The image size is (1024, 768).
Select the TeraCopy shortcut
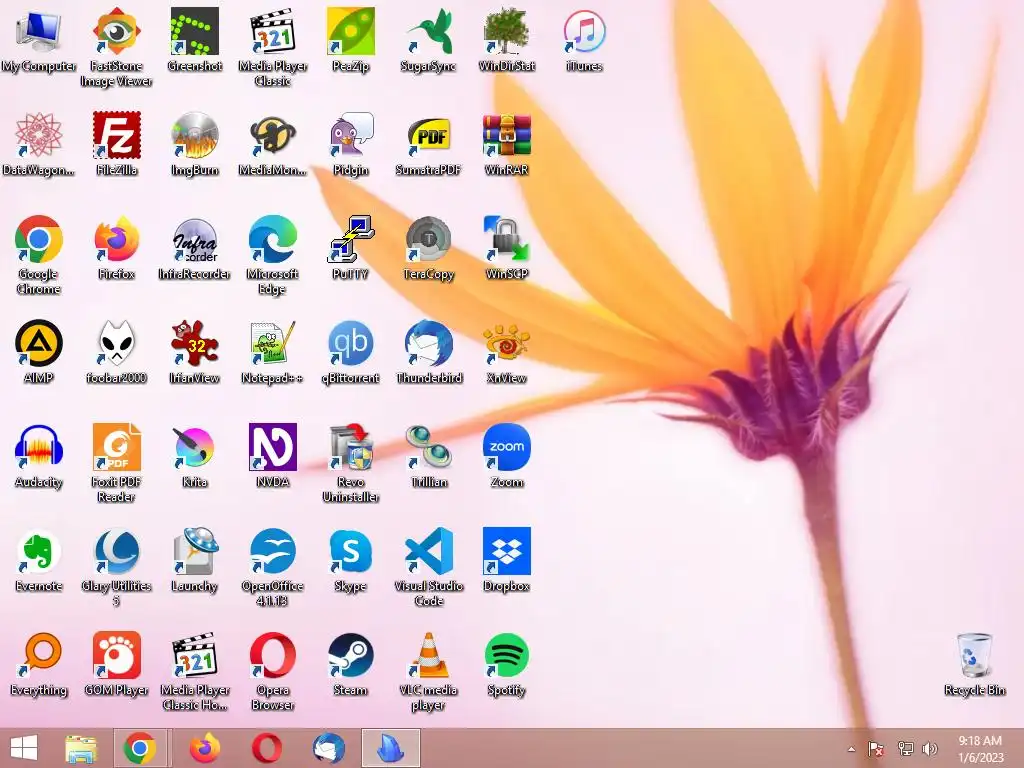428,239
